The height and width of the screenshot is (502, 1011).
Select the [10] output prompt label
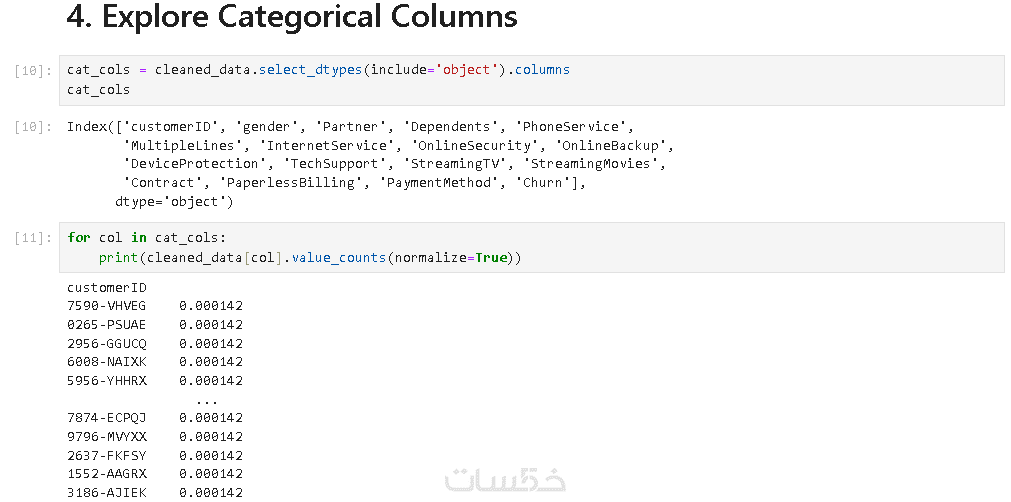[x=34, y=127]
